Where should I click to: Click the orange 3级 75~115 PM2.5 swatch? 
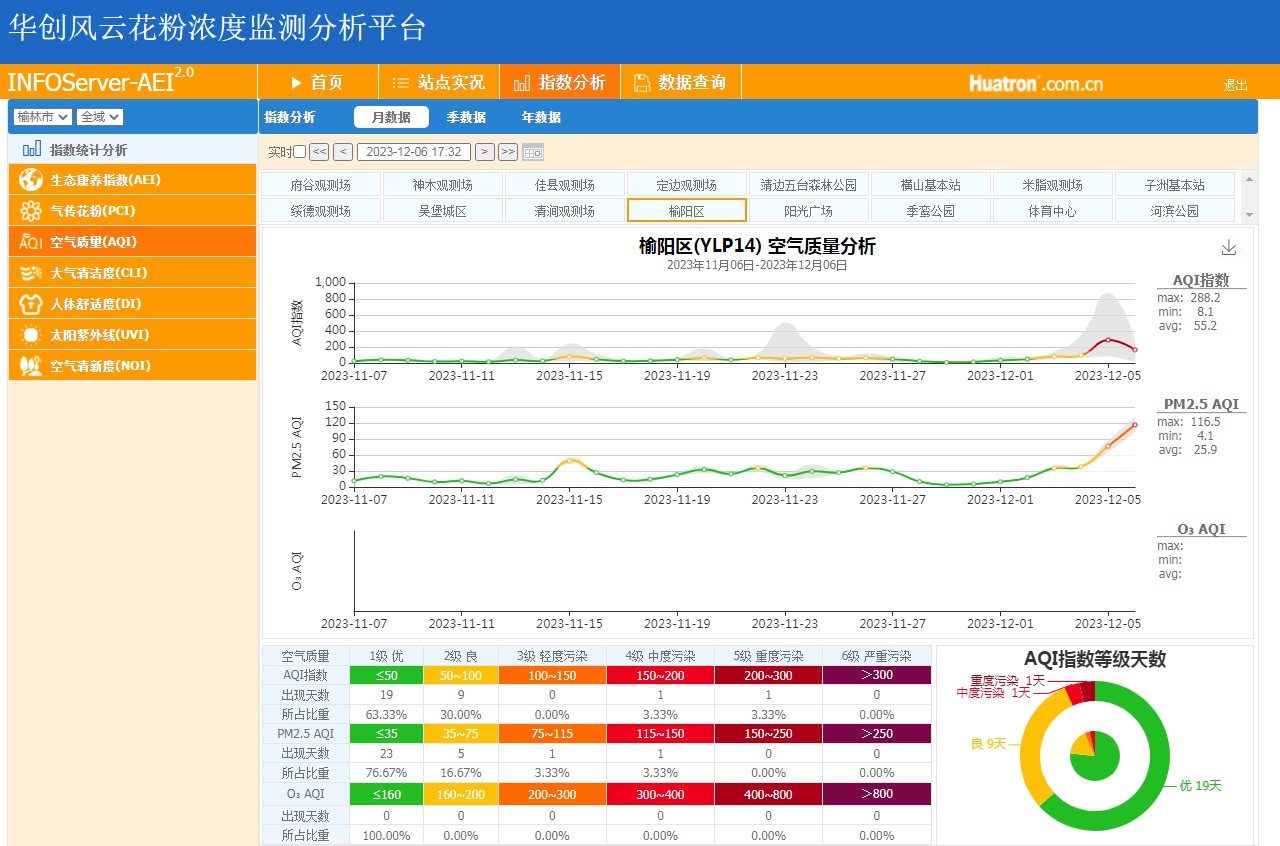(x=552, y=733)
